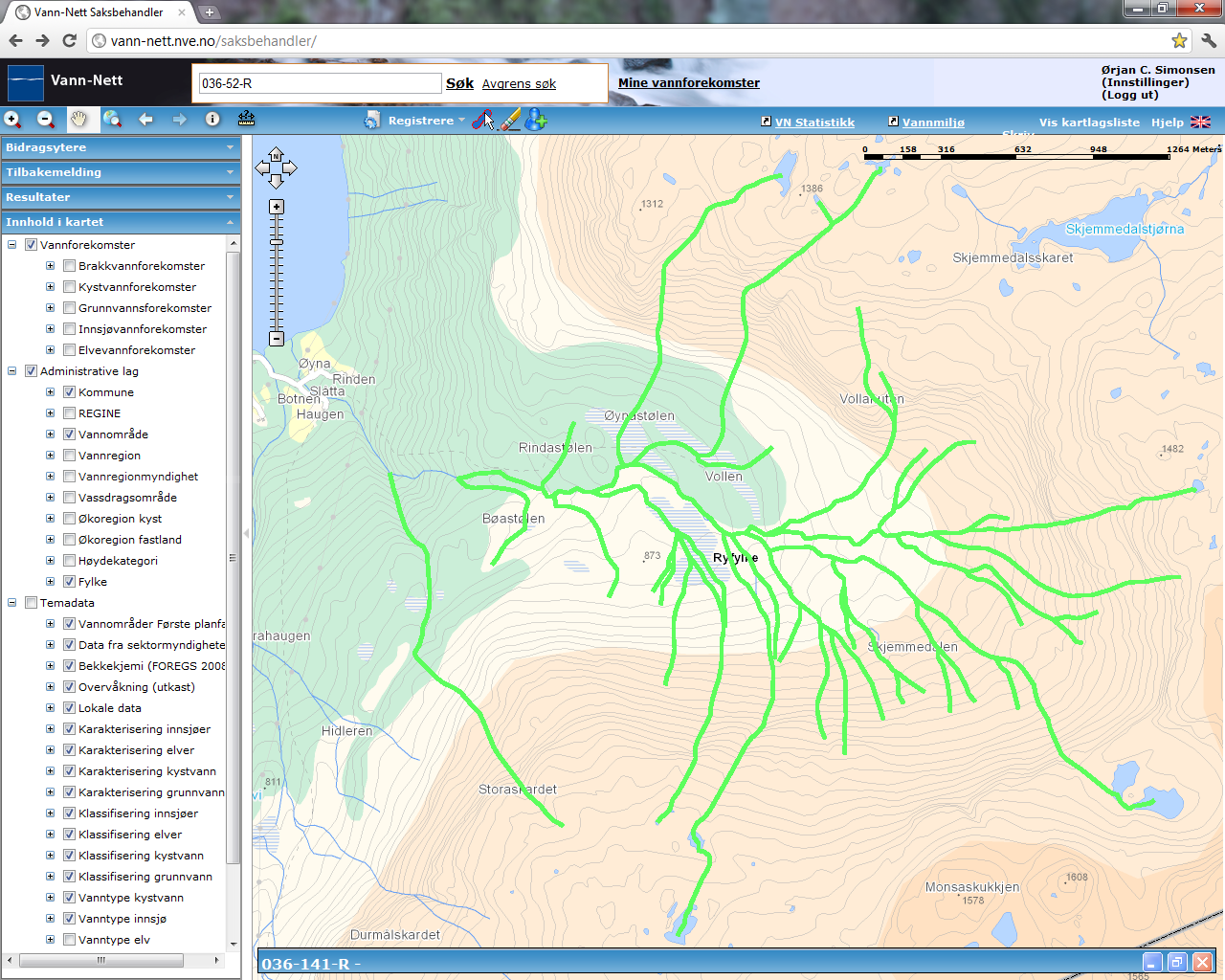Check the REGINE layer
The image size is (1225, 980).
click(x=69, y=413)
